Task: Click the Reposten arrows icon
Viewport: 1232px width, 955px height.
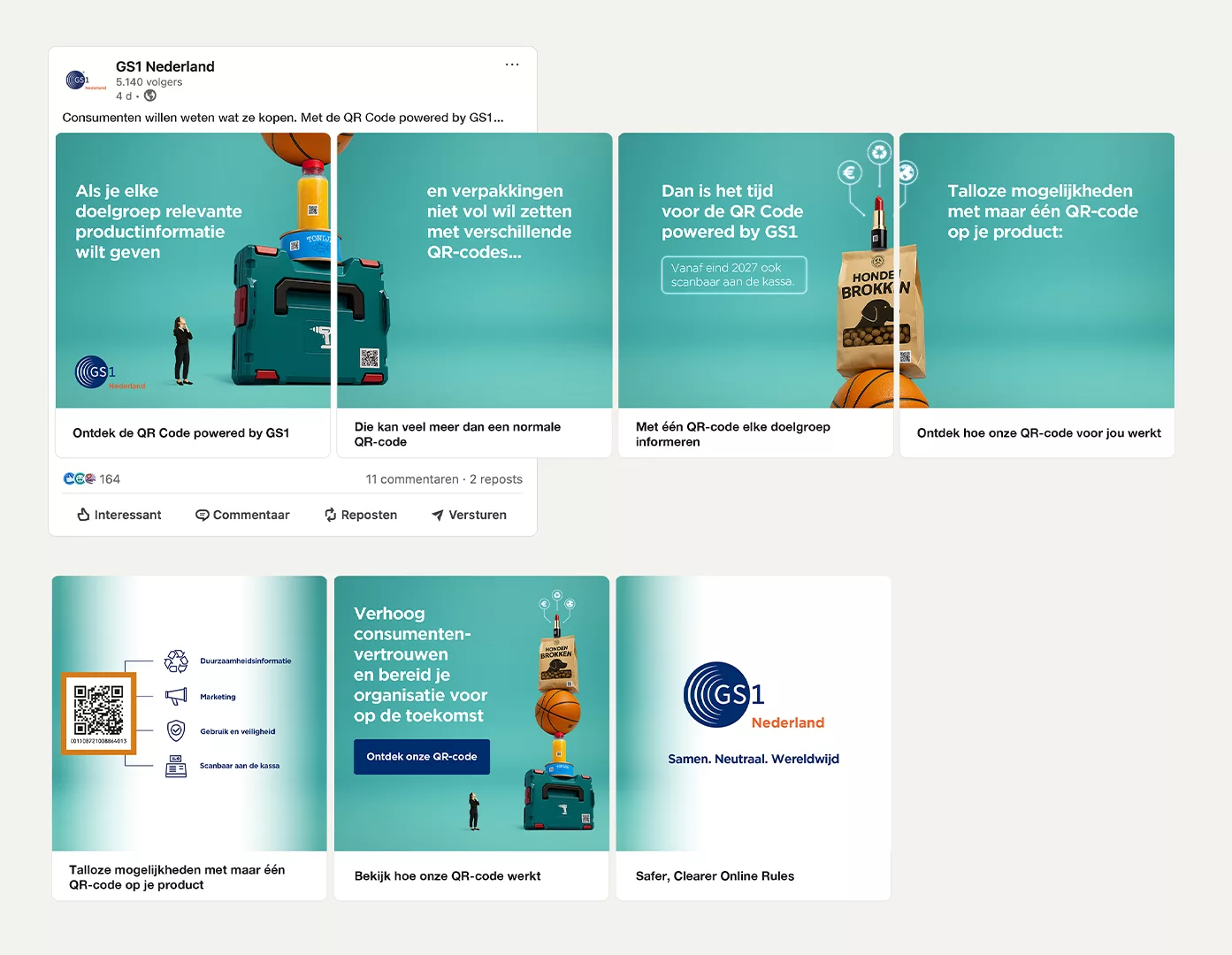Action: pyautogui.click(x=330, y=515)
